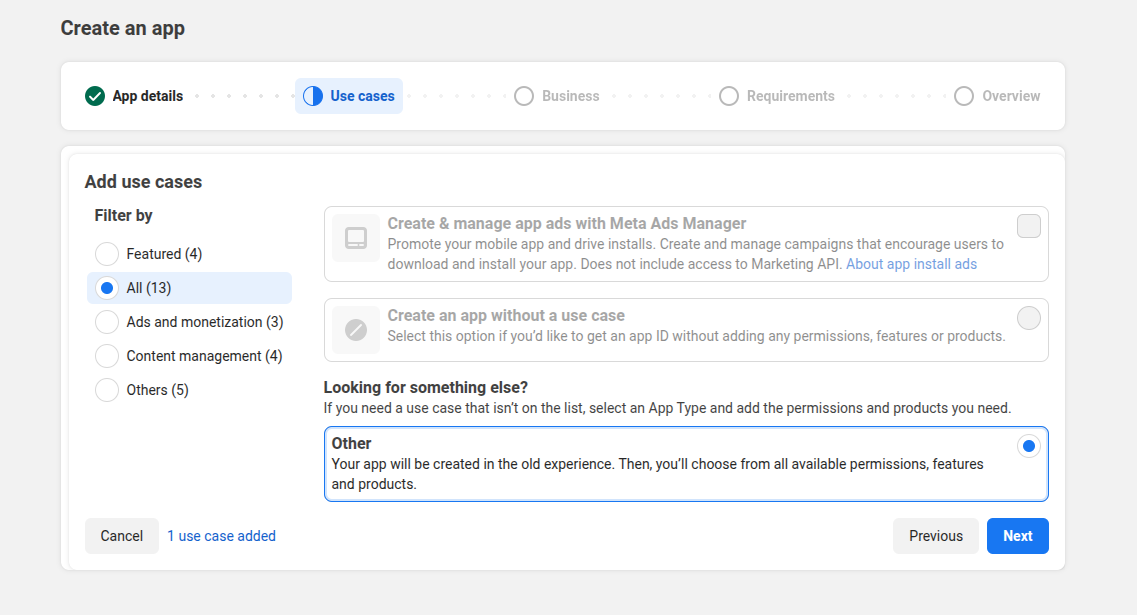1137x615 pixels.
Task: Click the Requirements step circle icon
Action: click(729, 96)
